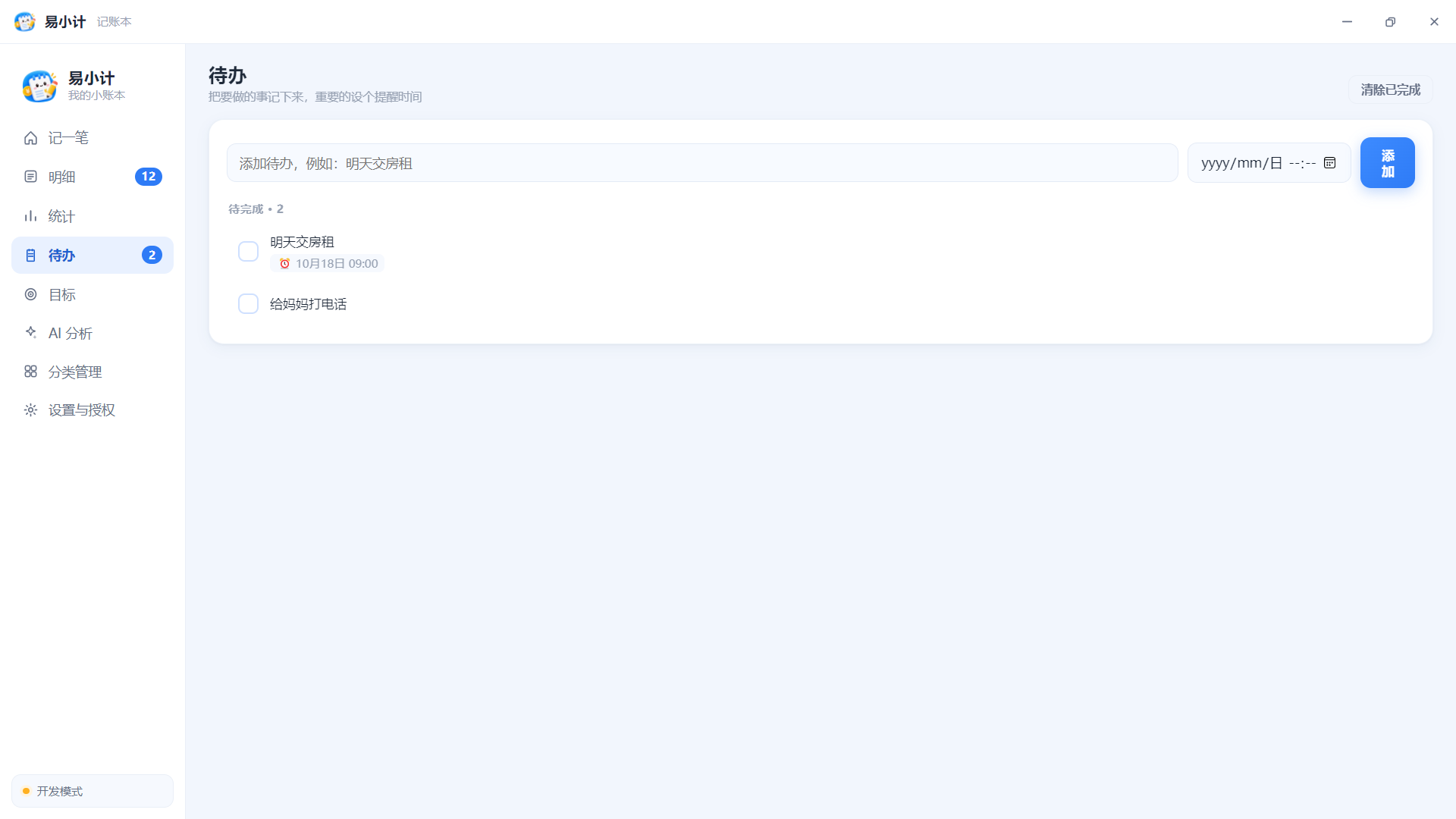1456x819 pixels.
Task: Restore down the 易小计 window
Action: click(x=1390, y=22)
